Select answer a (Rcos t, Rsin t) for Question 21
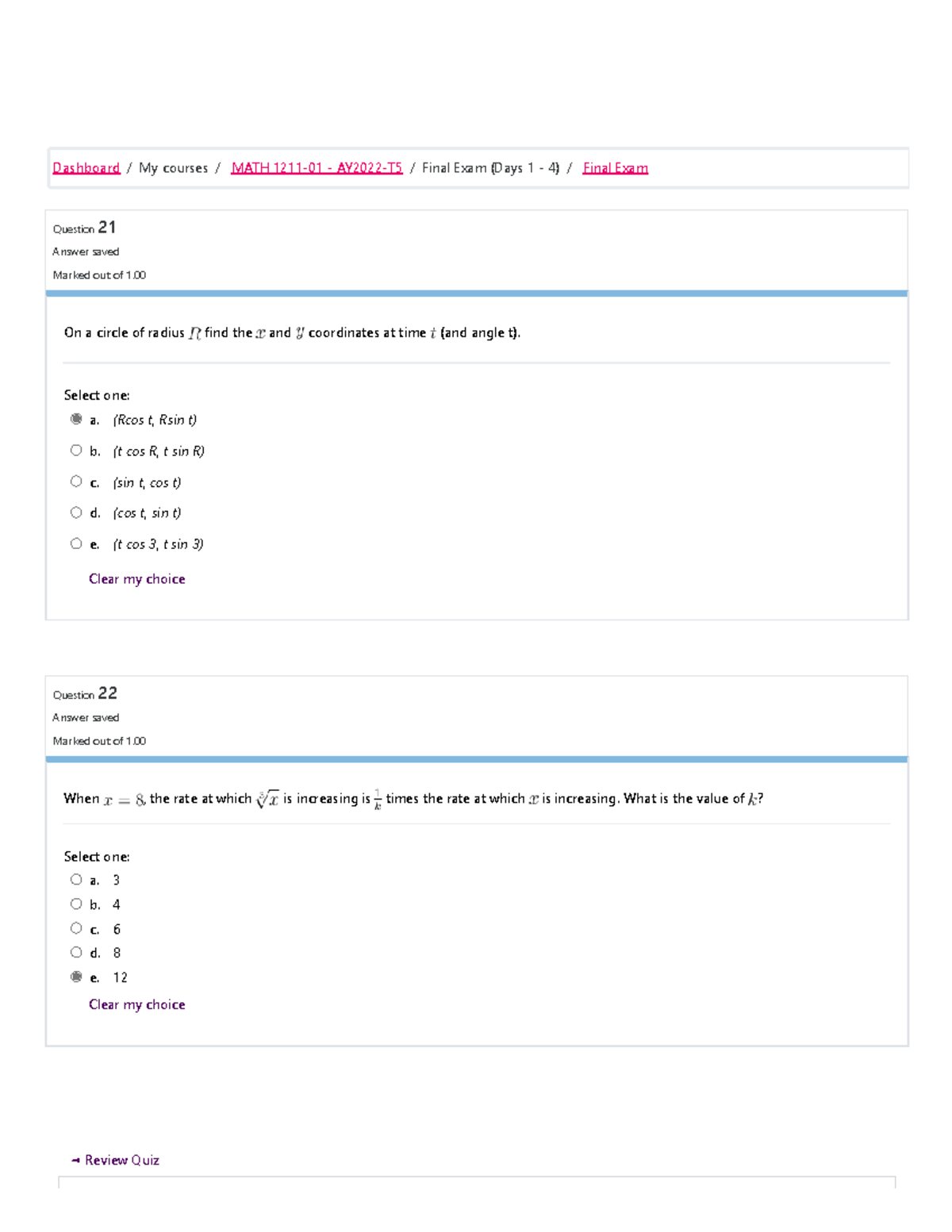952x1232 pixels. coord(76,420)
